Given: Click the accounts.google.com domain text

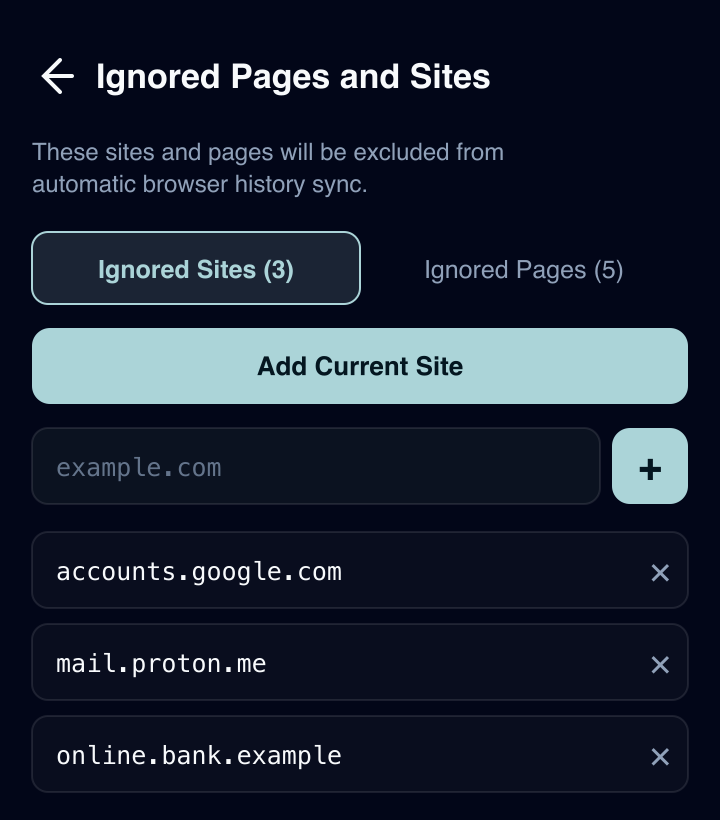Looking at the screenshot, I should click(x=199, y=572).
